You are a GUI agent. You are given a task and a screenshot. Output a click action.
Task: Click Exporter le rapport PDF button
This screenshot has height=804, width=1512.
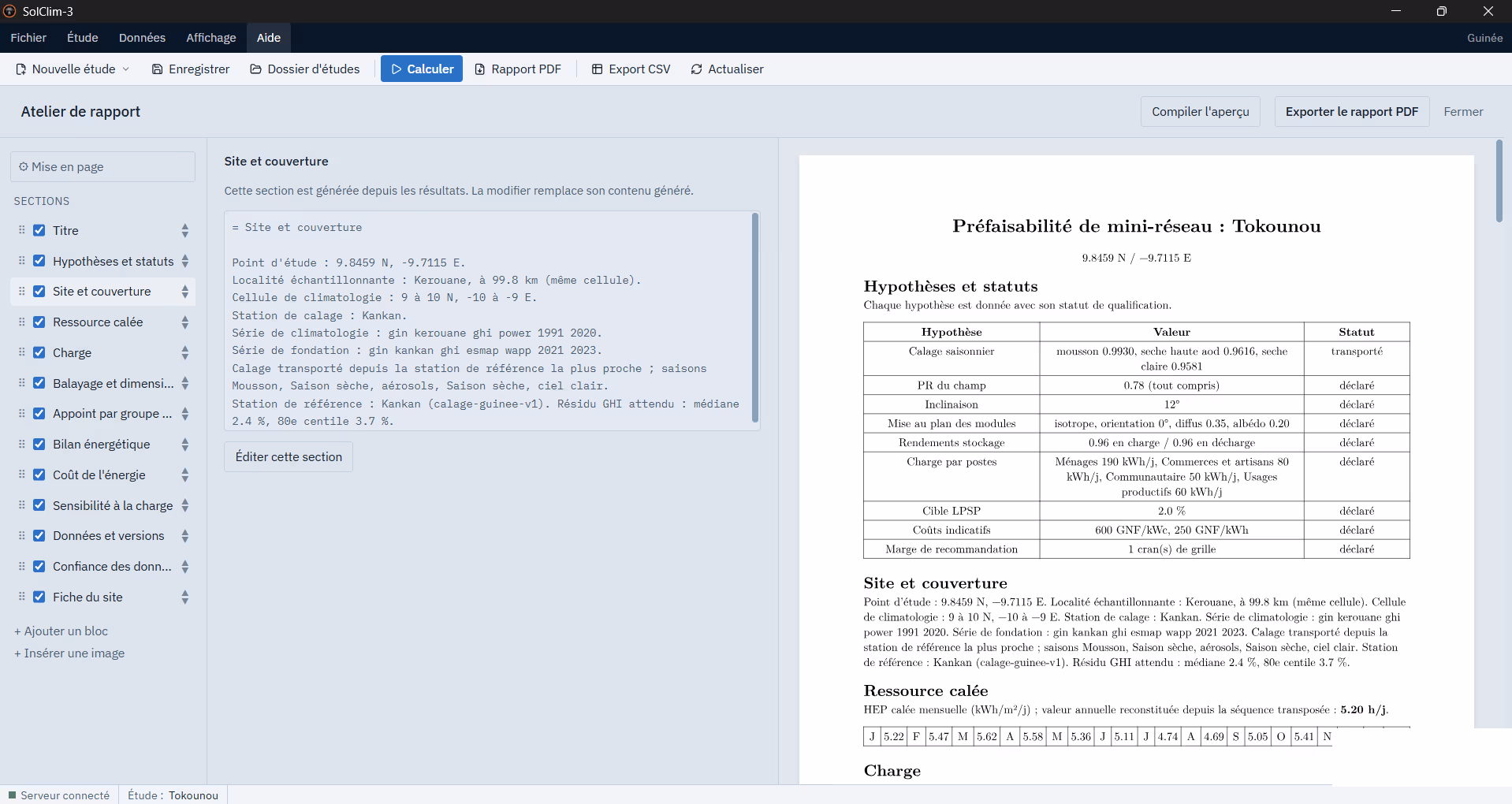pos(1351,112)
